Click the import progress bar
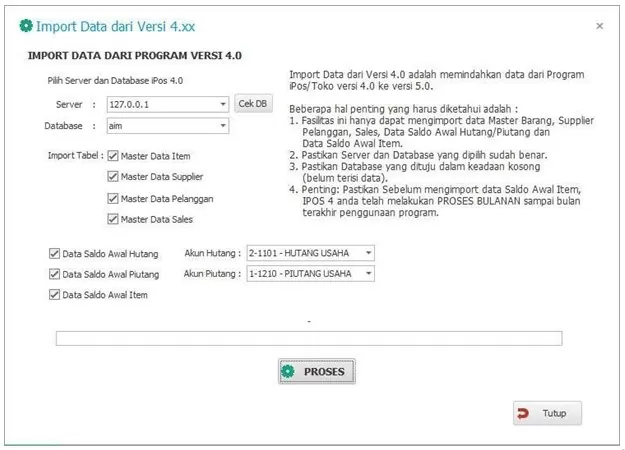The height and width of the screenshot is (450, 625). point(308,338)
